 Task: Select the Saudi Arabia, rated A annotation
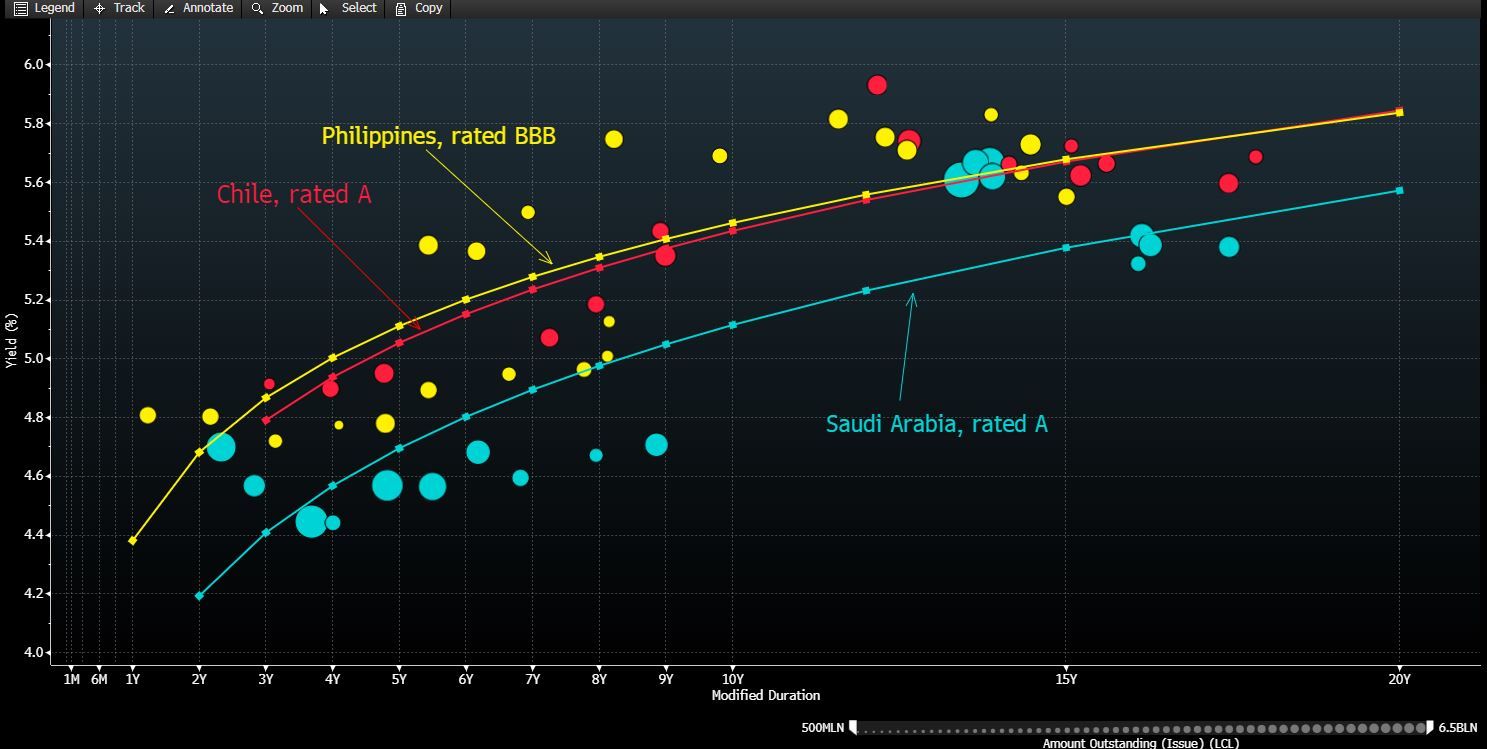[936, 424]
